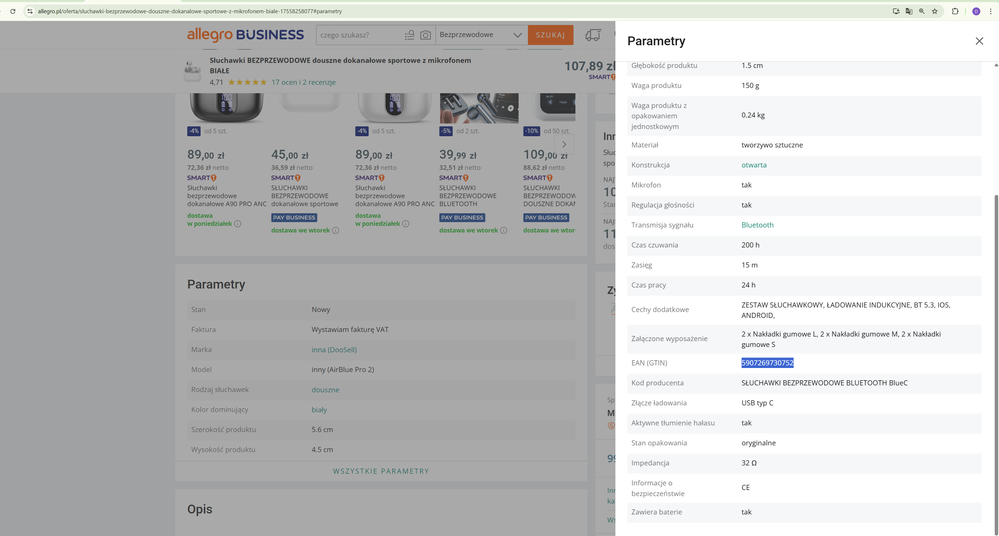Show next products with carousel arrow
The width and height of the screenshot is (999, 536).
tap(564, 145)
